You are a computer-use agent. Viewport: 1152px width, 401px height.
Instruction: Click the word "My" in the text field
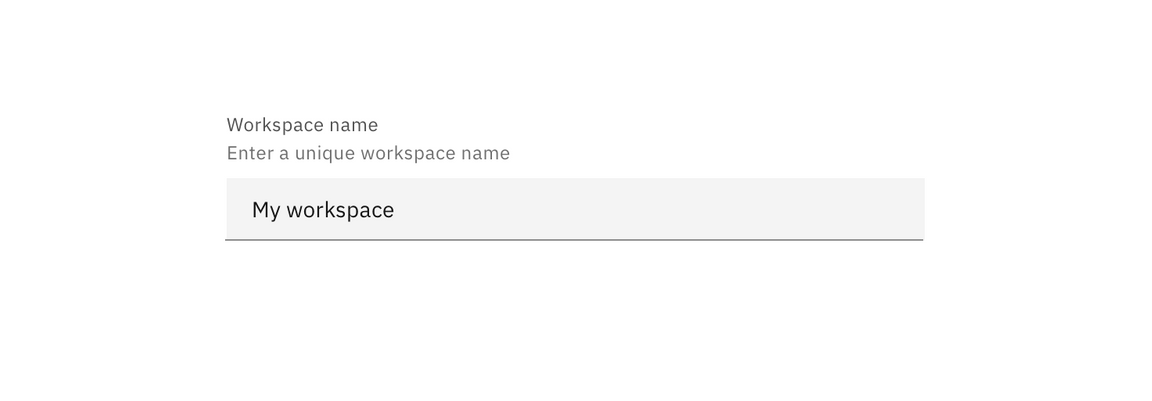tap(266, 210)
